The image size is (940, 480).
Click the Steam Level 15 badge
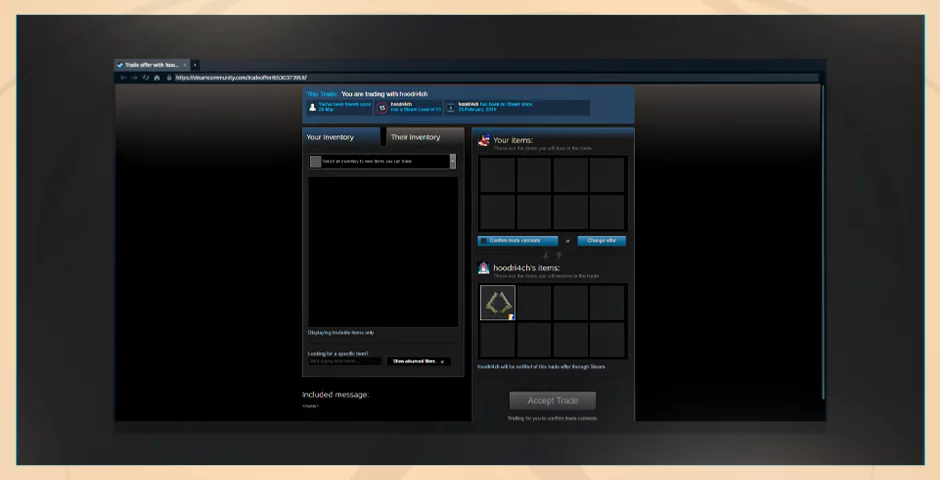click(382, 108)
